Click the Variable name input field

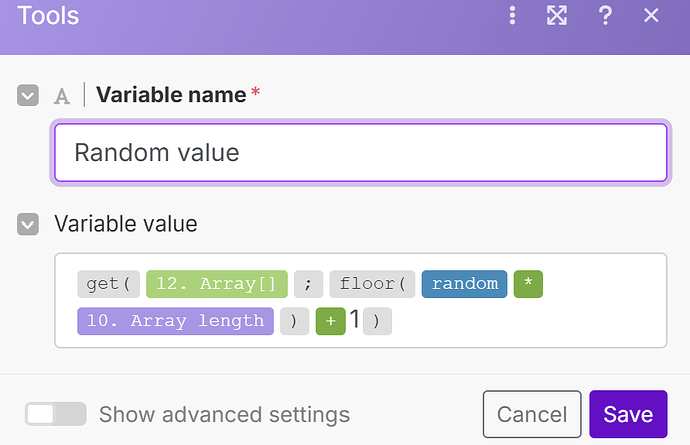[360, 153]
